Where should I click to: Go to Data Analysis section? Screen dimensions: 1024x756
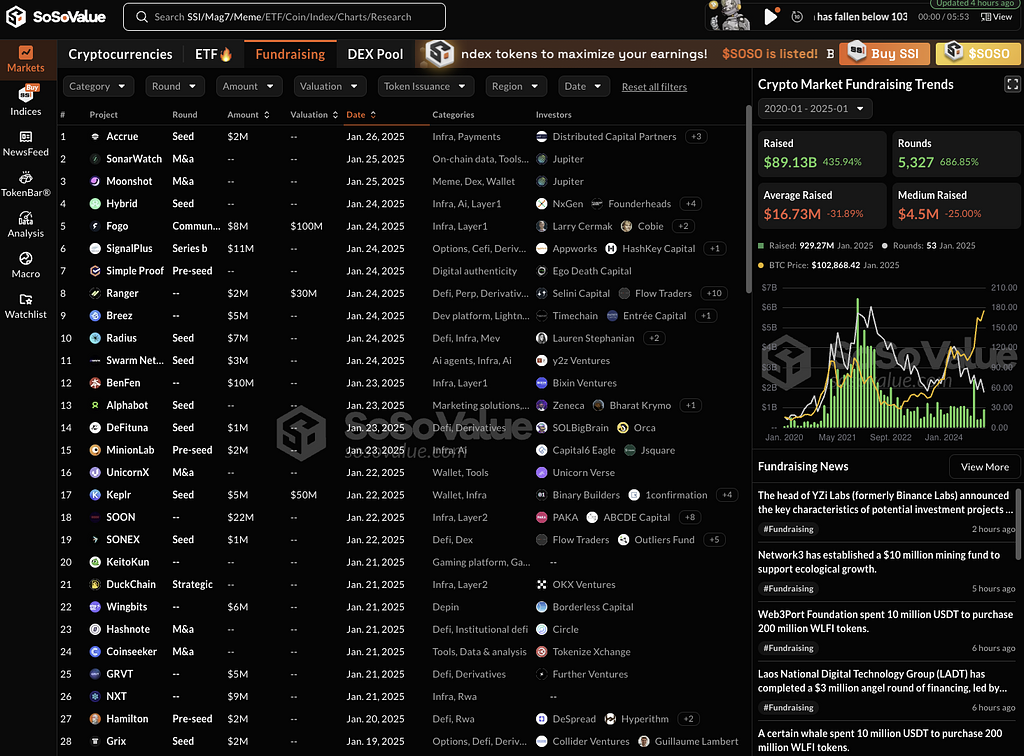point(26,224)
